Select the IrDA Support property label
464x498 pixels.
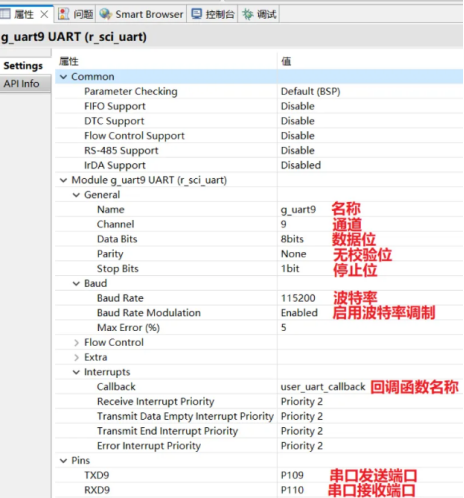pos(115,165)
